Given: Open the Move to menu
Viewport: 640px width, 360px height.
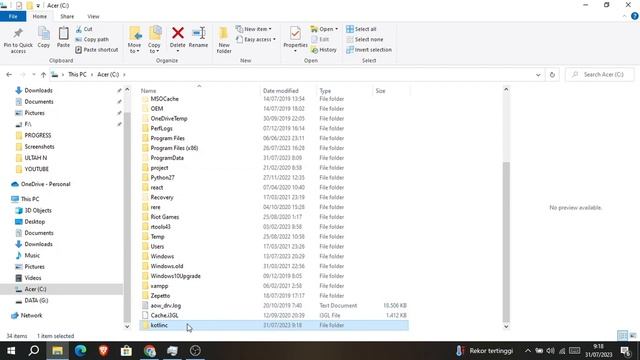Looking at the screenshot, I should pyautogui.click(x=134, y=40).
